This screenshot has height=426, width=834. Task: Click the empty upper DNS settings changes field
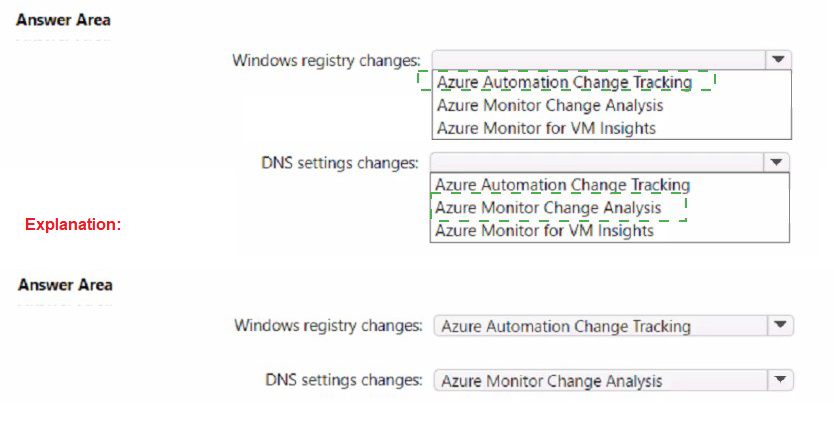596,162
